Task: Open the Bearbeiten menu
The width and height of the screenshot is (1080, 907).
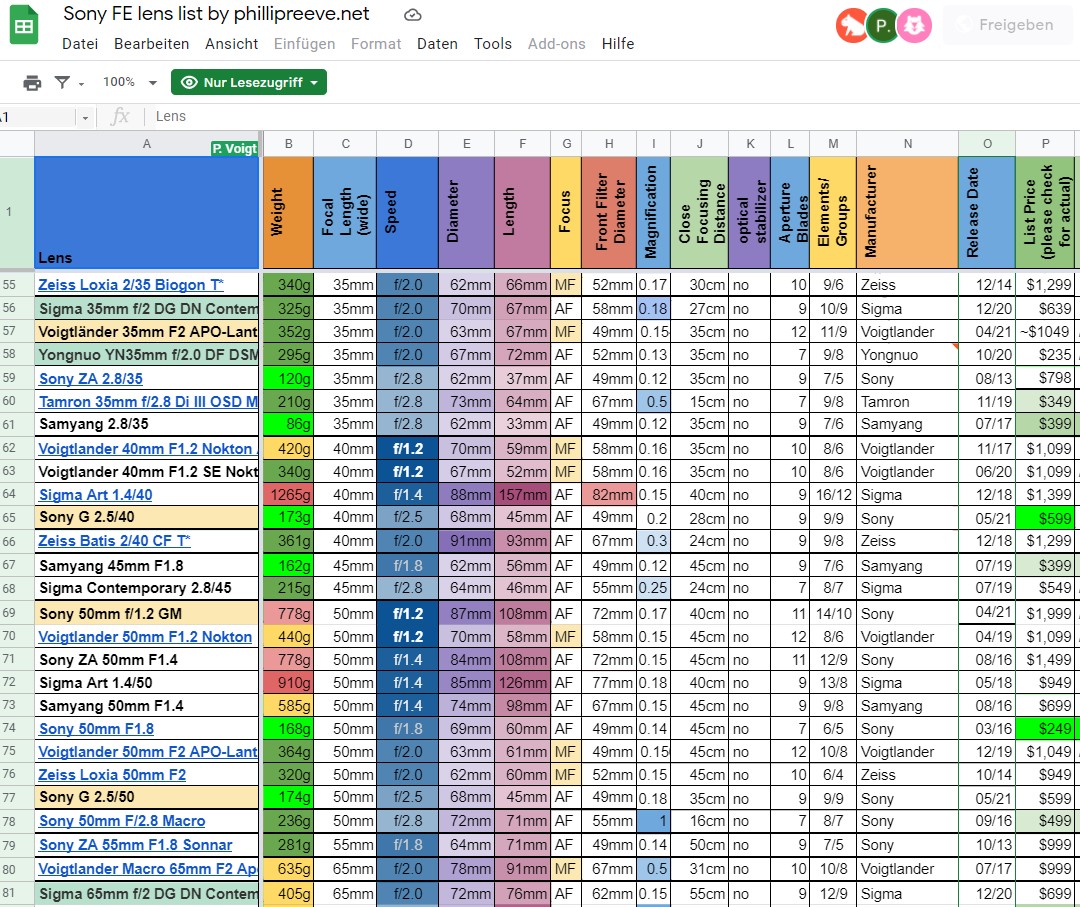Action: pyautogui.click(x=152, y=44)
